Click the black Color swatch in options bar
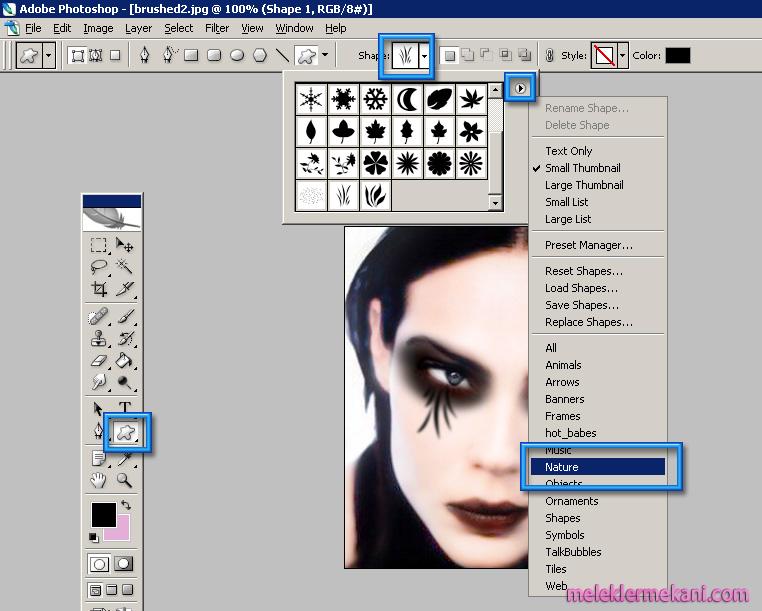Screen dimensions: 762x611 click(677, 55)
